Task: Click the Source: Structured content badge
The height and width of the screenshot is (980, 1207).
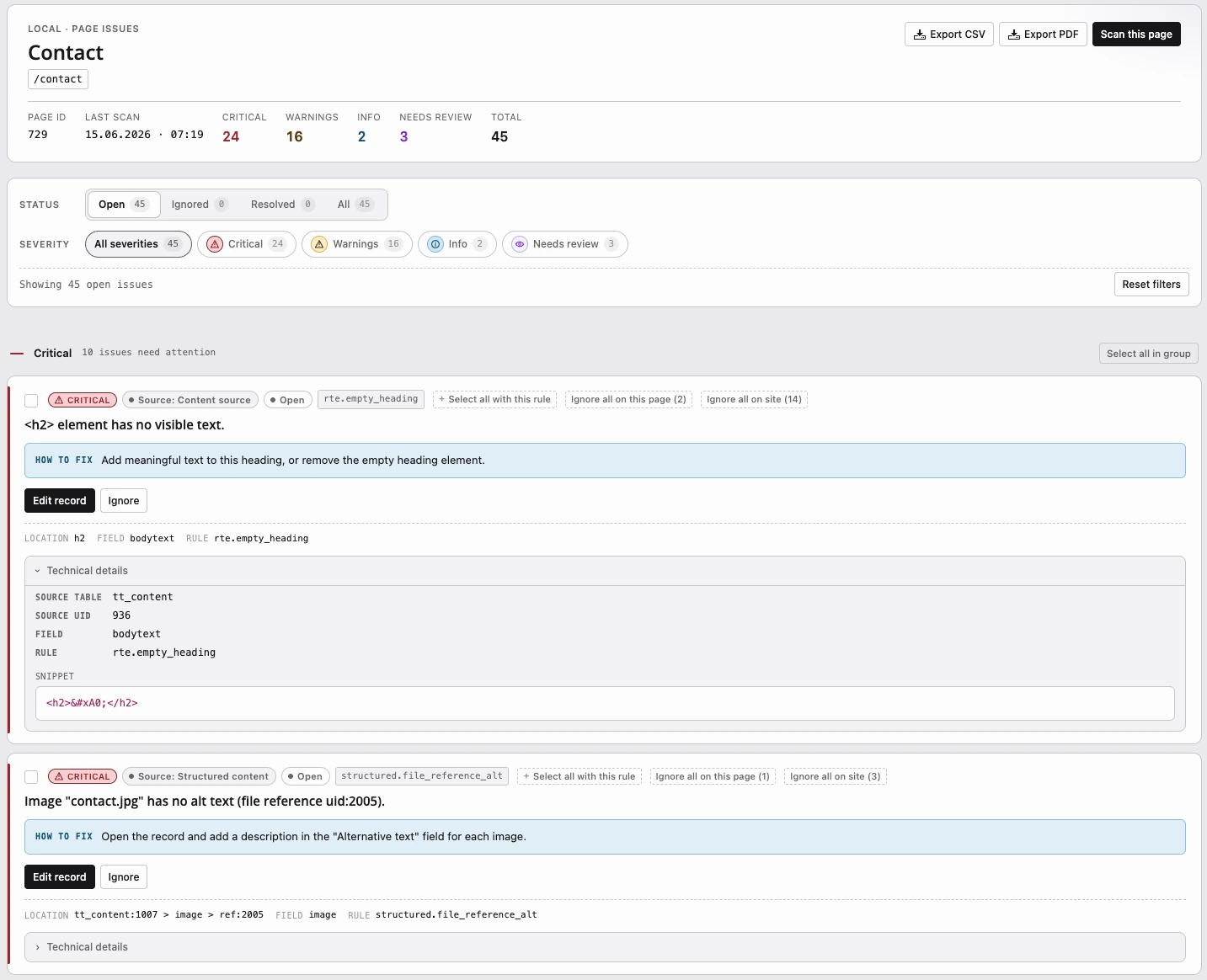Action: click(199, 776)
